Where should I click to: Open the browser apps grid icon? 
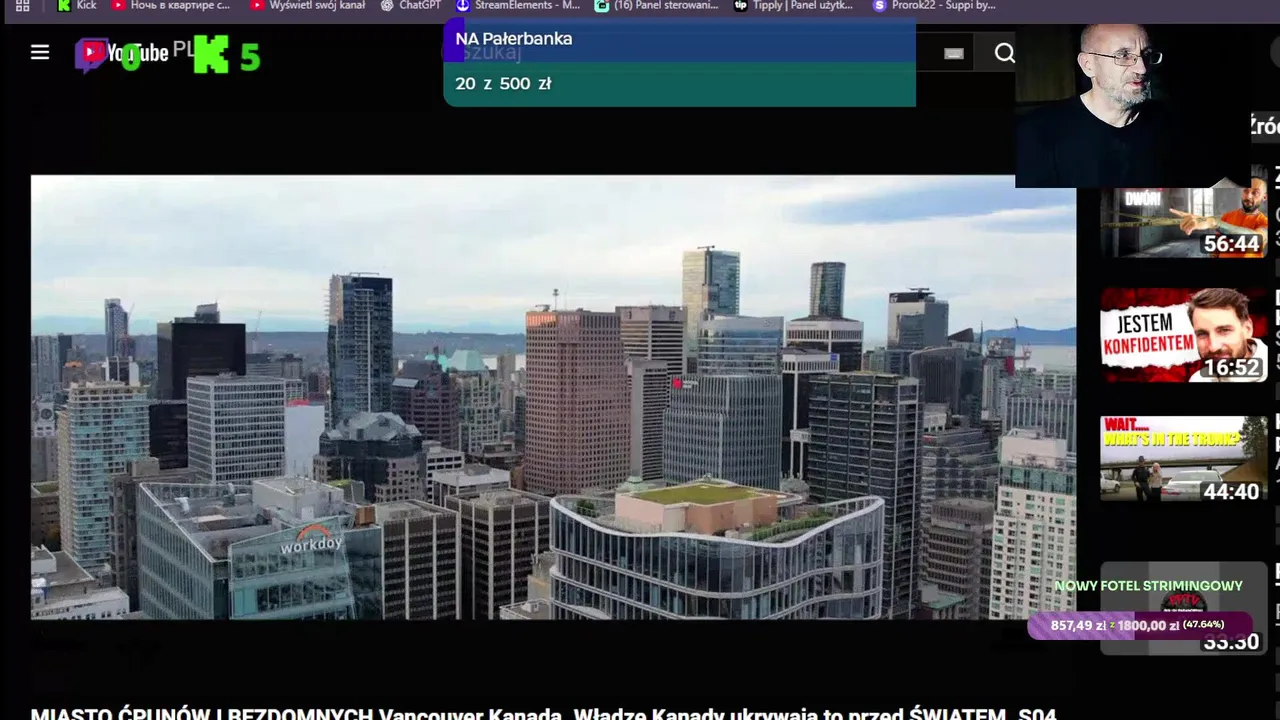pyautogui.click(x=22, y=6)
